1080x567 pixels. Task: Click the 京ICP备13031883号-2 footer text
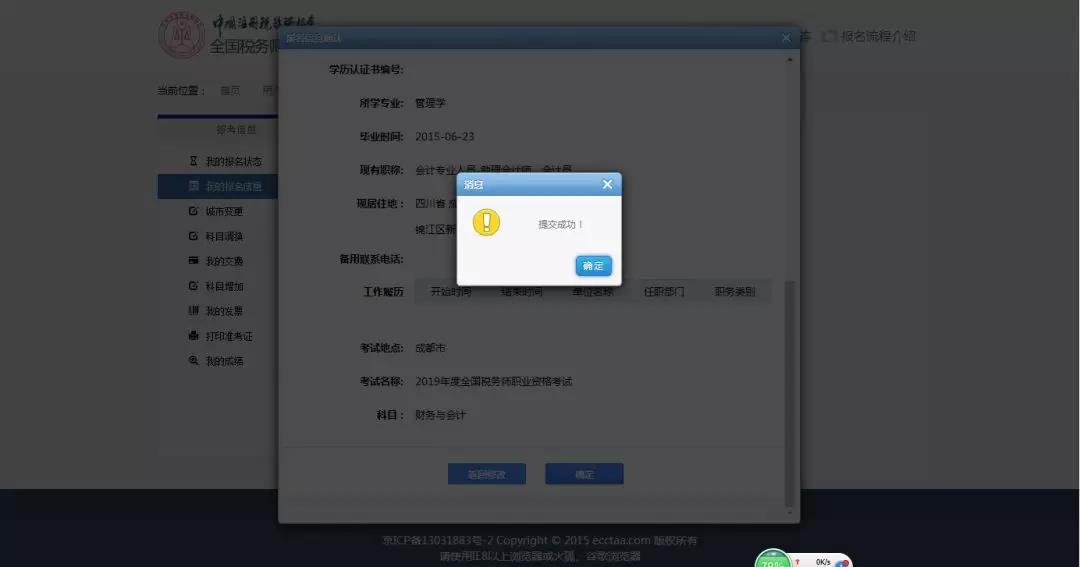[437, 541]
